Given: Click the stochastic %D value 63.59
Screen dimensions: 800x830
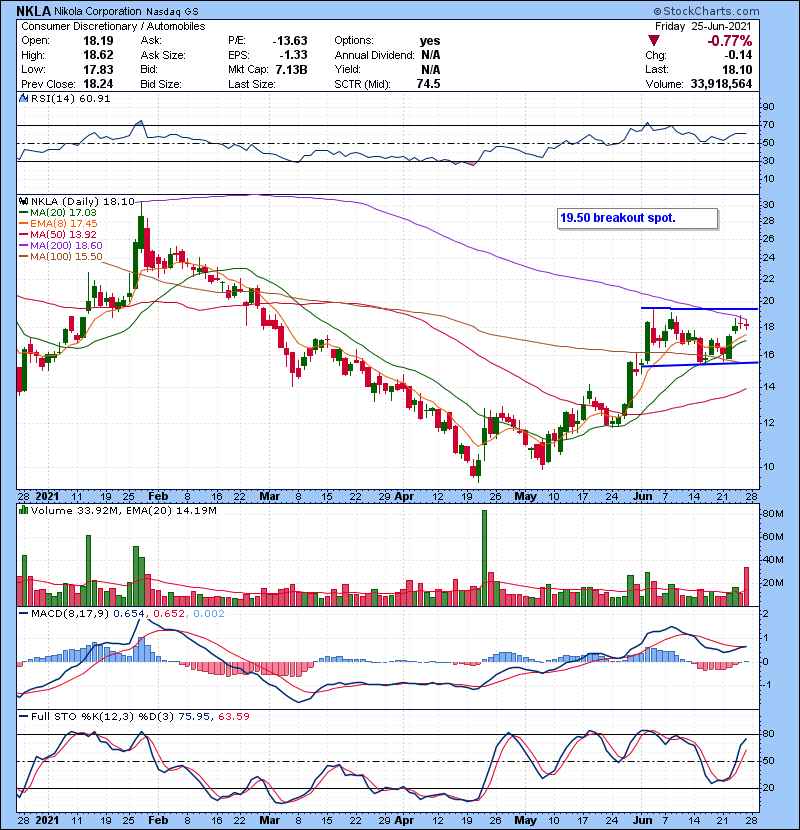Looking at the screenshot, I should [x=233, y=716].
